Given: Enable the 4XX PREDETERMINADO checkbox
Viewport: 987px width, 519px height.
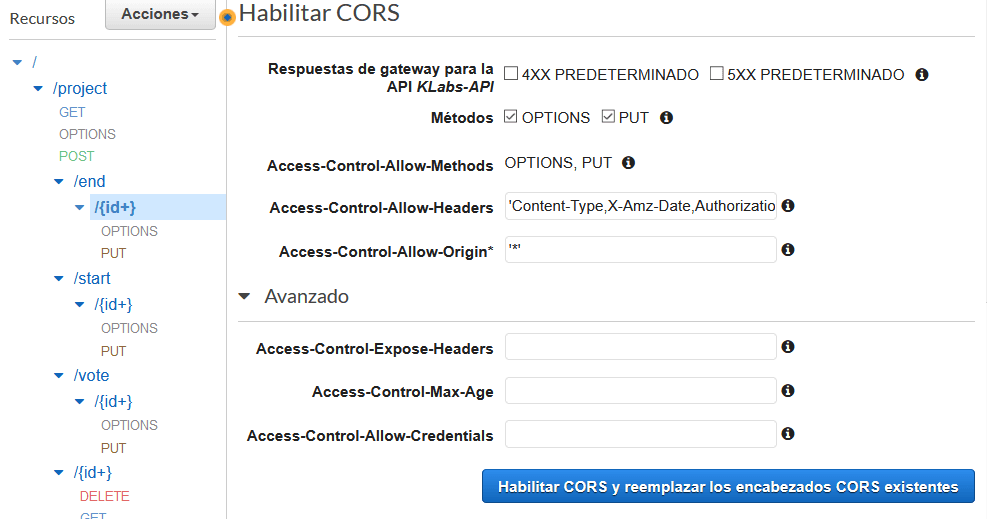Looking at the screenshot, I should point(511,74).
